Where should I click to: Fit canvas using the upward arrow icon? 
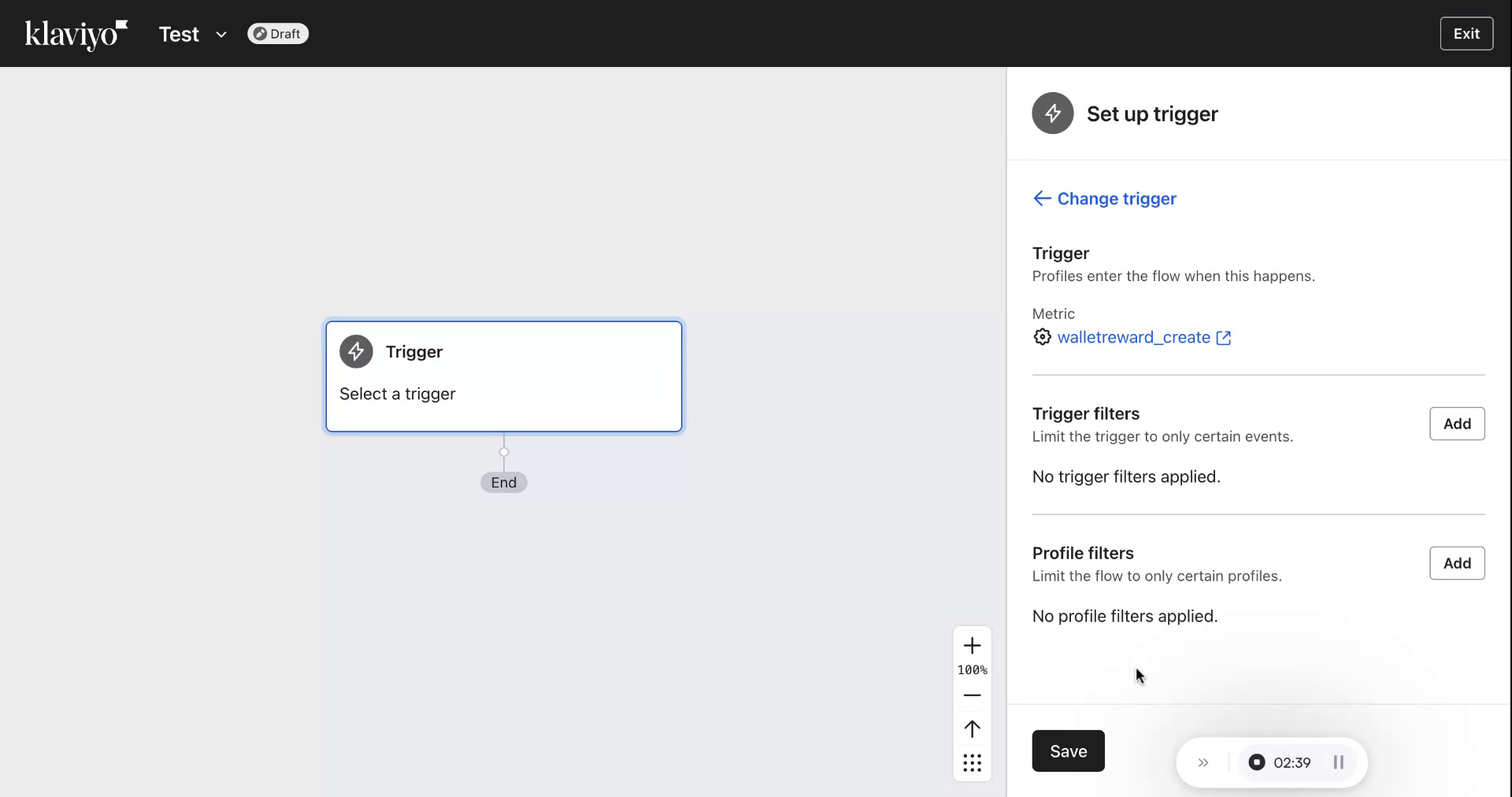[x=972, y=729]
